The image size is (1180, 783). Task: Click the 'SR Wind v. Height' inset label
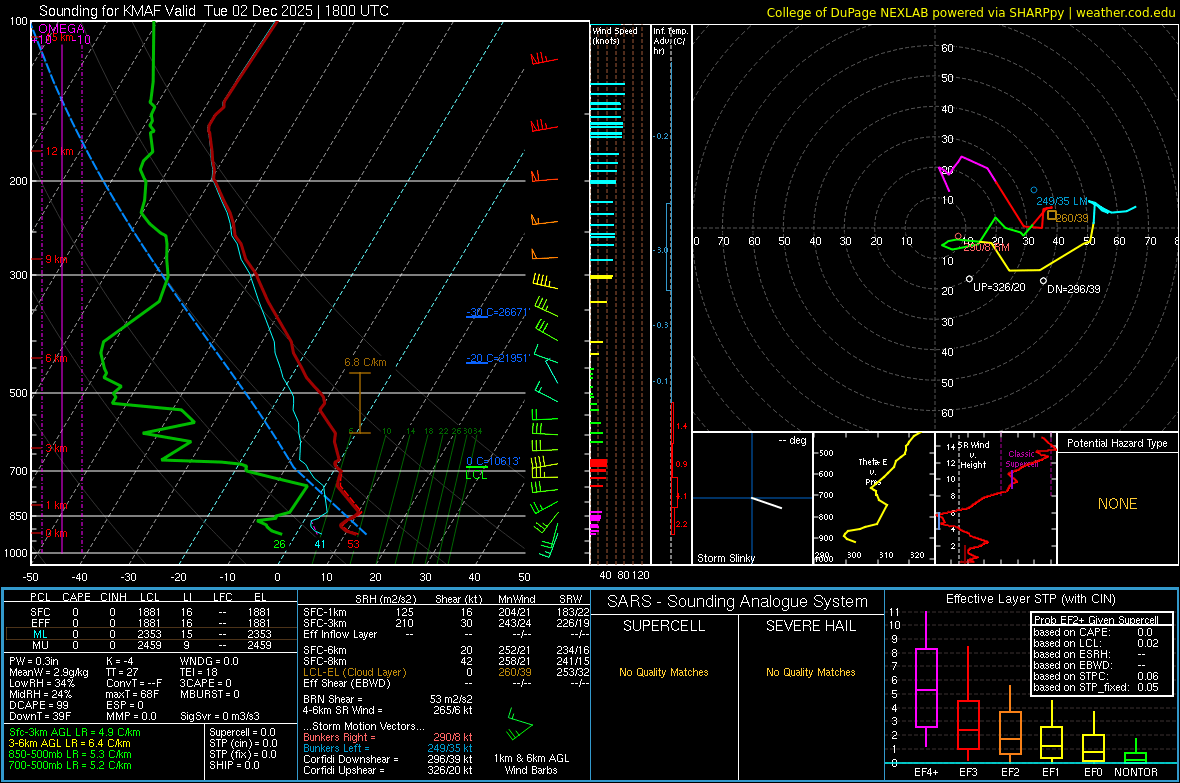pyautogui.click(x=973, y=455)
